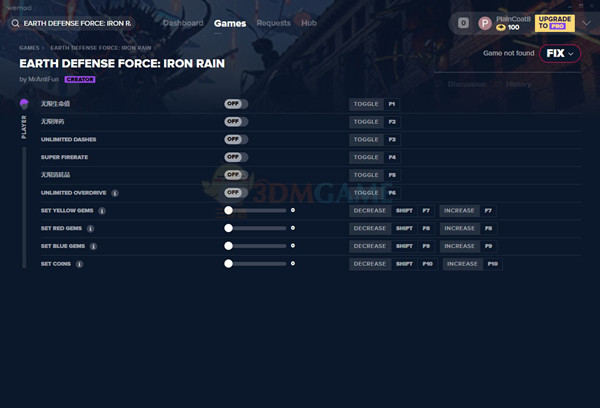Toggle the first cheat switch (F1)
Screen dimensions: 600x408
coord(236,104)
